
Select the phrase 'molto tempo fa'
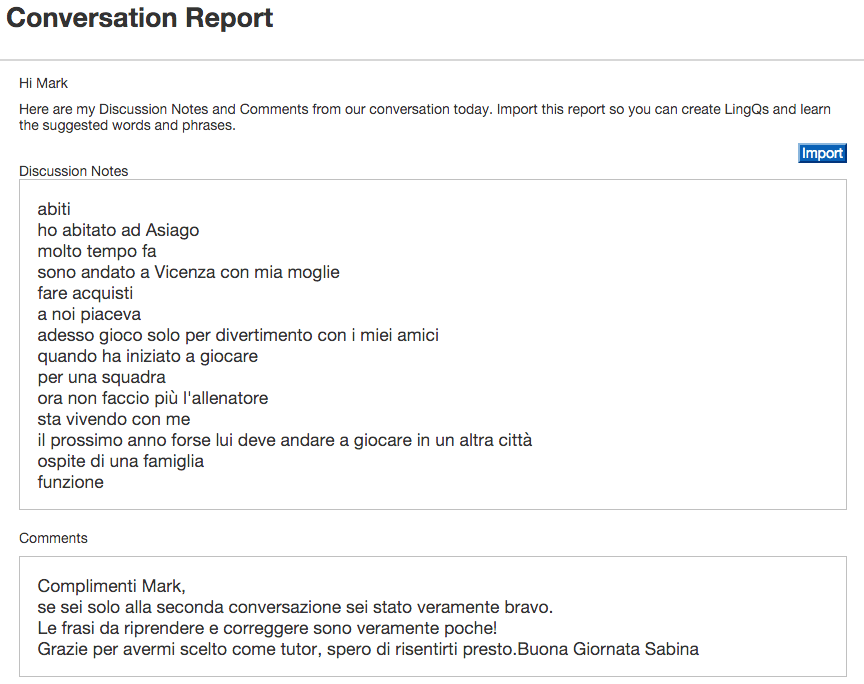(97, 251)
